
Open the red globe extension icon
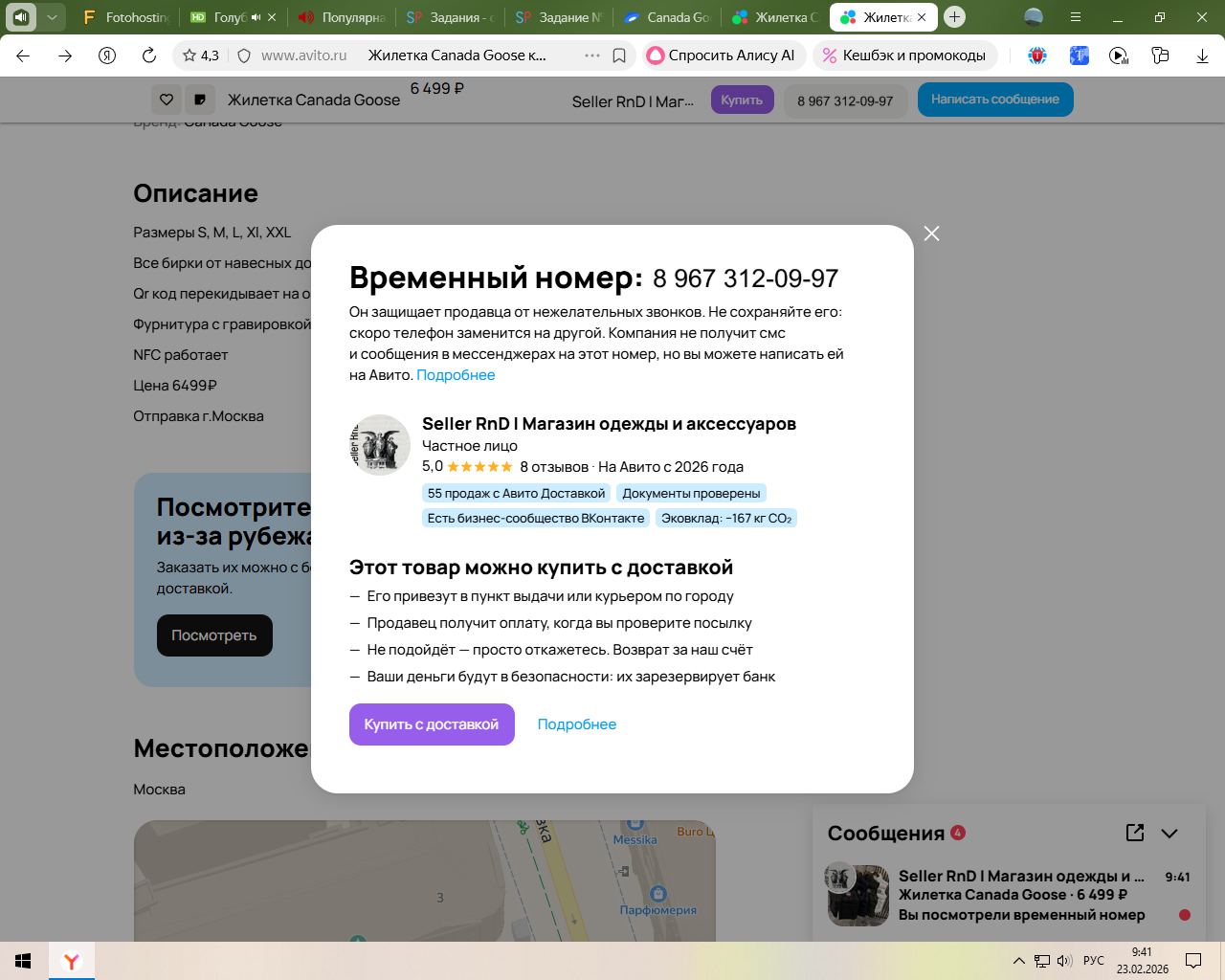1037,56
